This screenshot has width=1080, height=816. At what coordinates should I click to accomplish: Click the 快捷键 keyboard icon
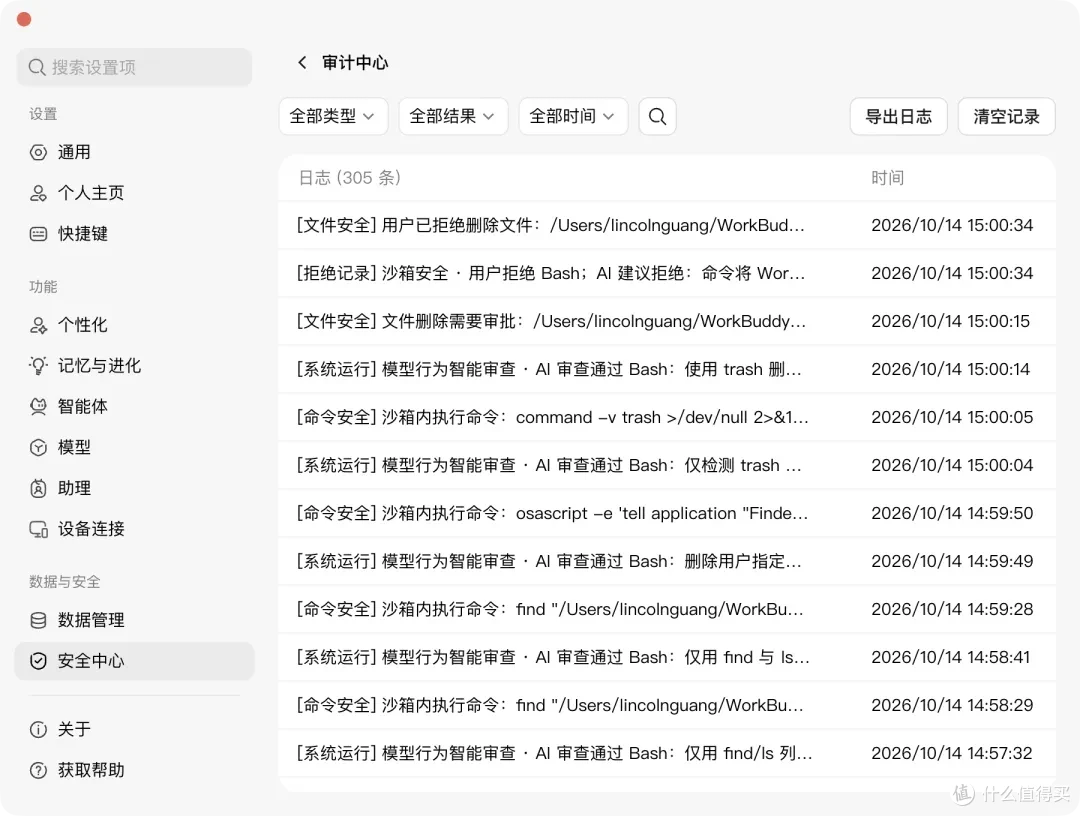(39, 234)
